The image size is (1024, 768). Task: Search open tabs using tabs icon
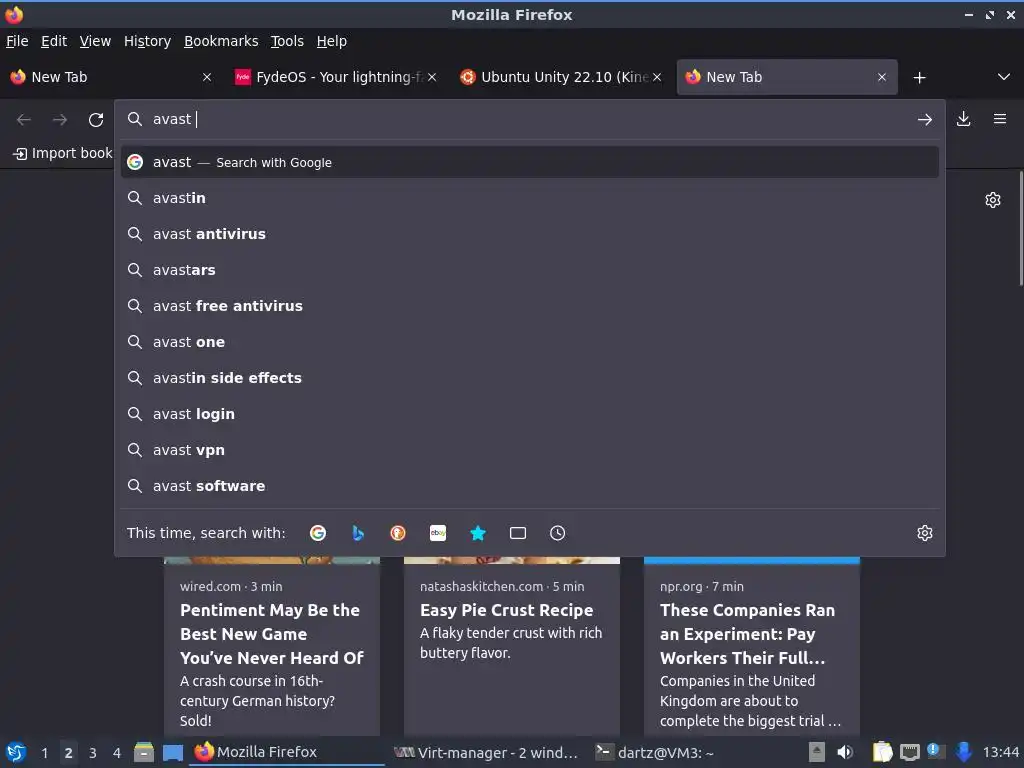[x=518, y=533]
